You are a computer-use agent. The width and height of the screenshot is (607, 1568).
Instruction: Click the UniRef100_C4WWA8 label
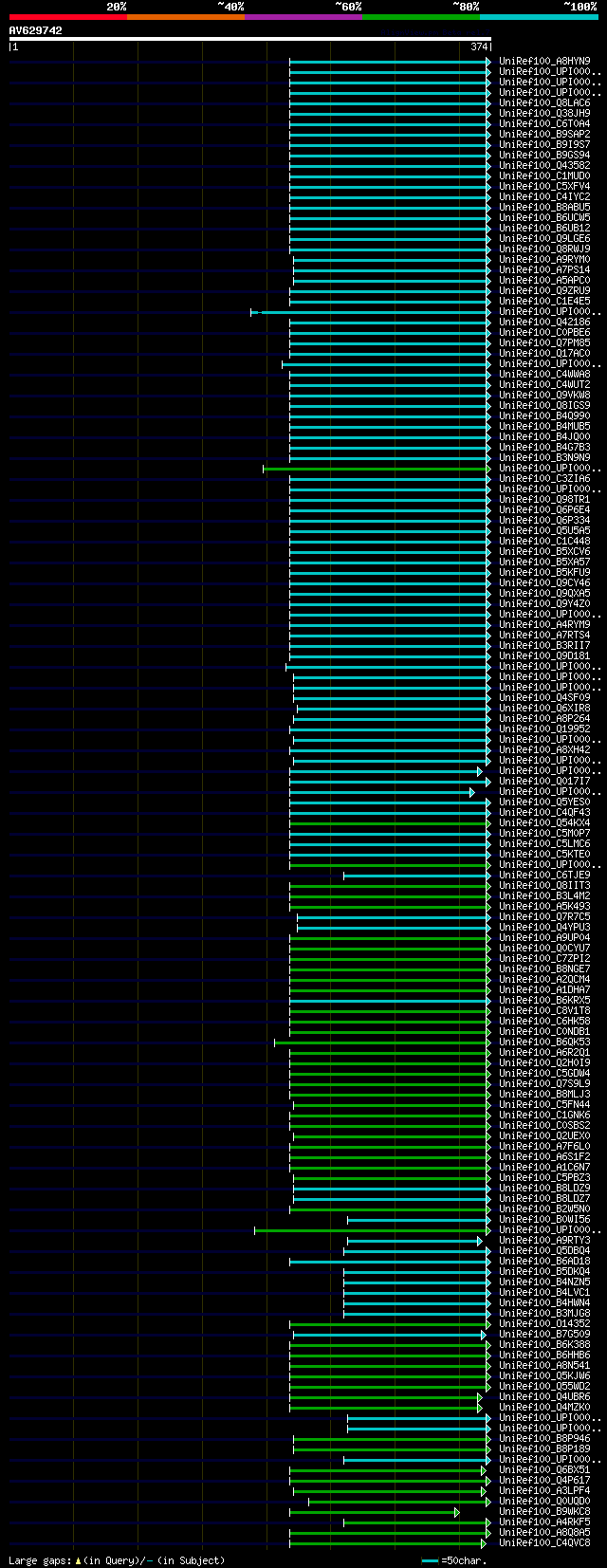544,375
